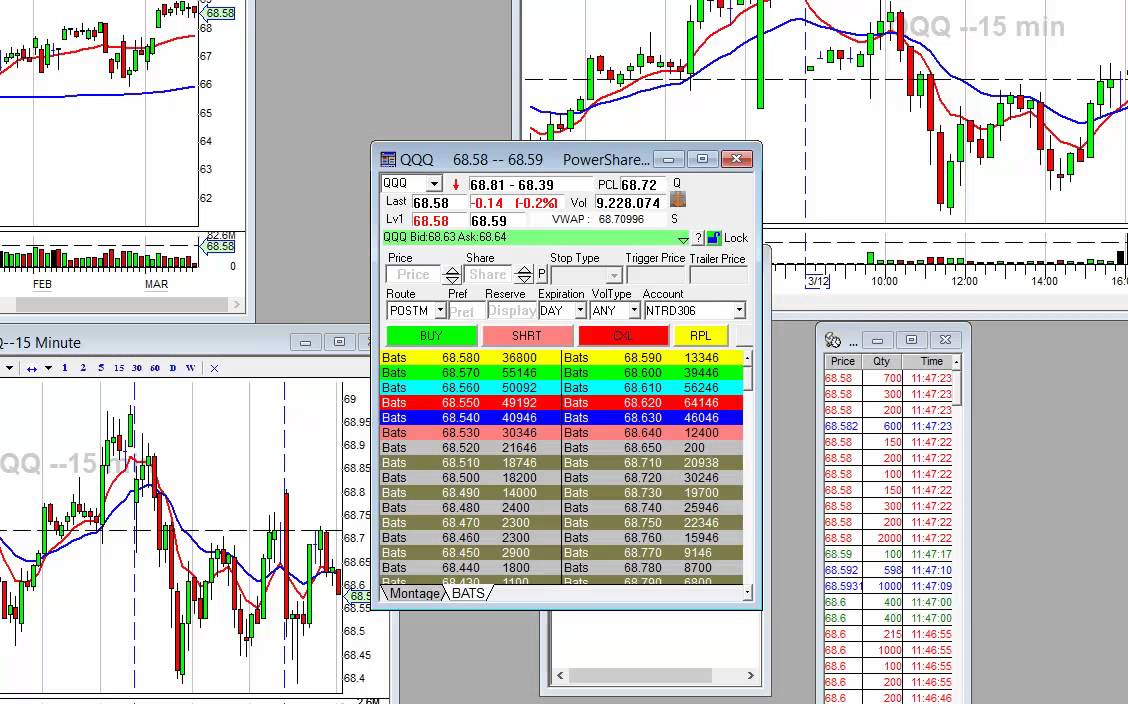Open the VolType ANY dropdown
This screenshot has width=1128, height=704.
(634, 311)
